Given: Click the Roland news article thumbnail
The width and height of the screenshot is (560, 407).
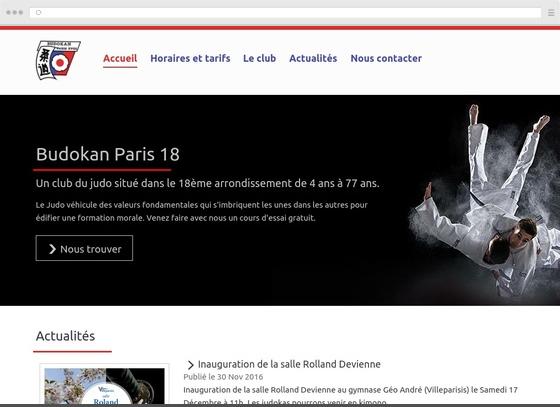Looking at the screenshot, I should pos(104,386).
